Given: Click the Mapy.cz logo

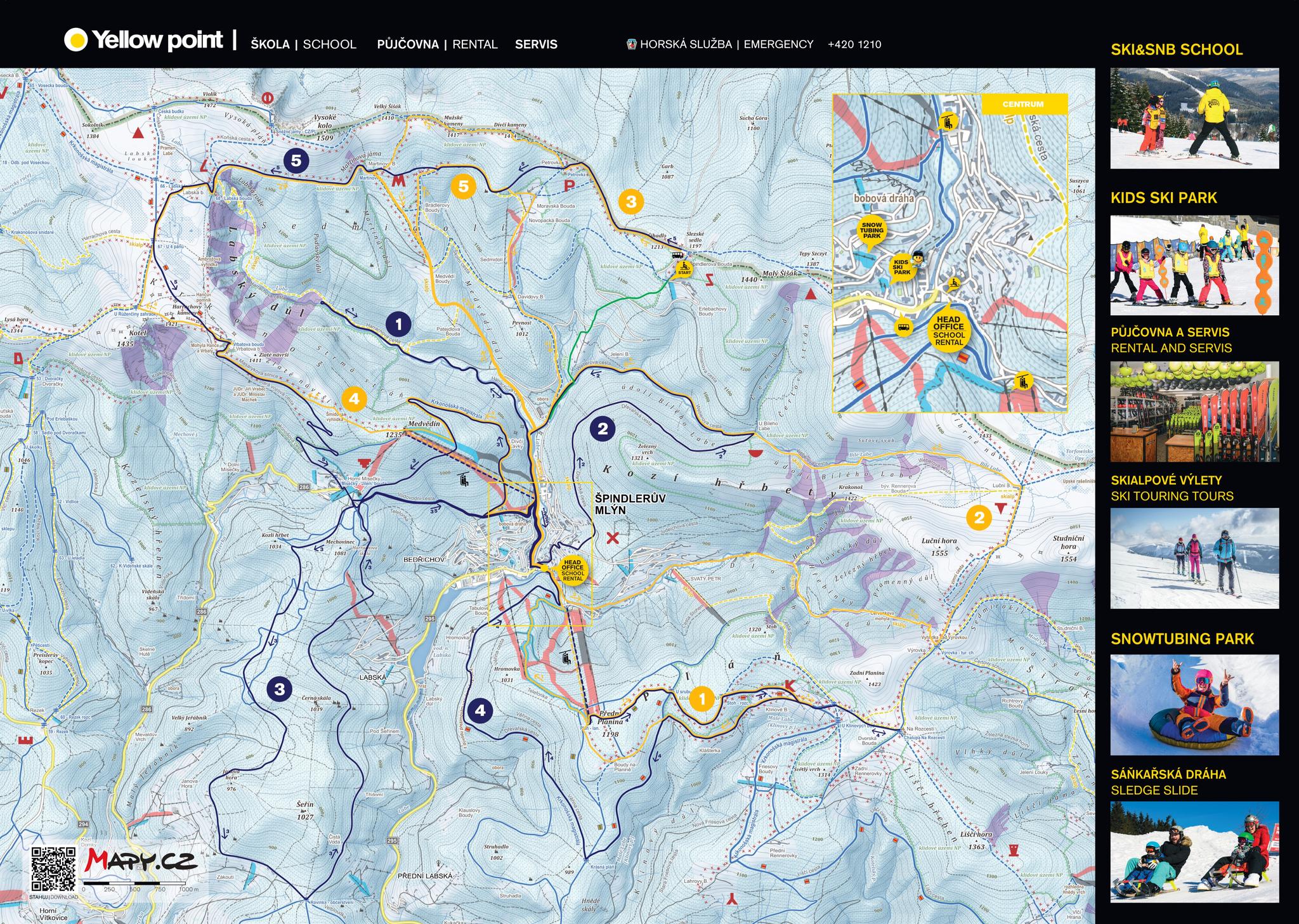Looking at the screenshot, I should click(x=141, y=861).
